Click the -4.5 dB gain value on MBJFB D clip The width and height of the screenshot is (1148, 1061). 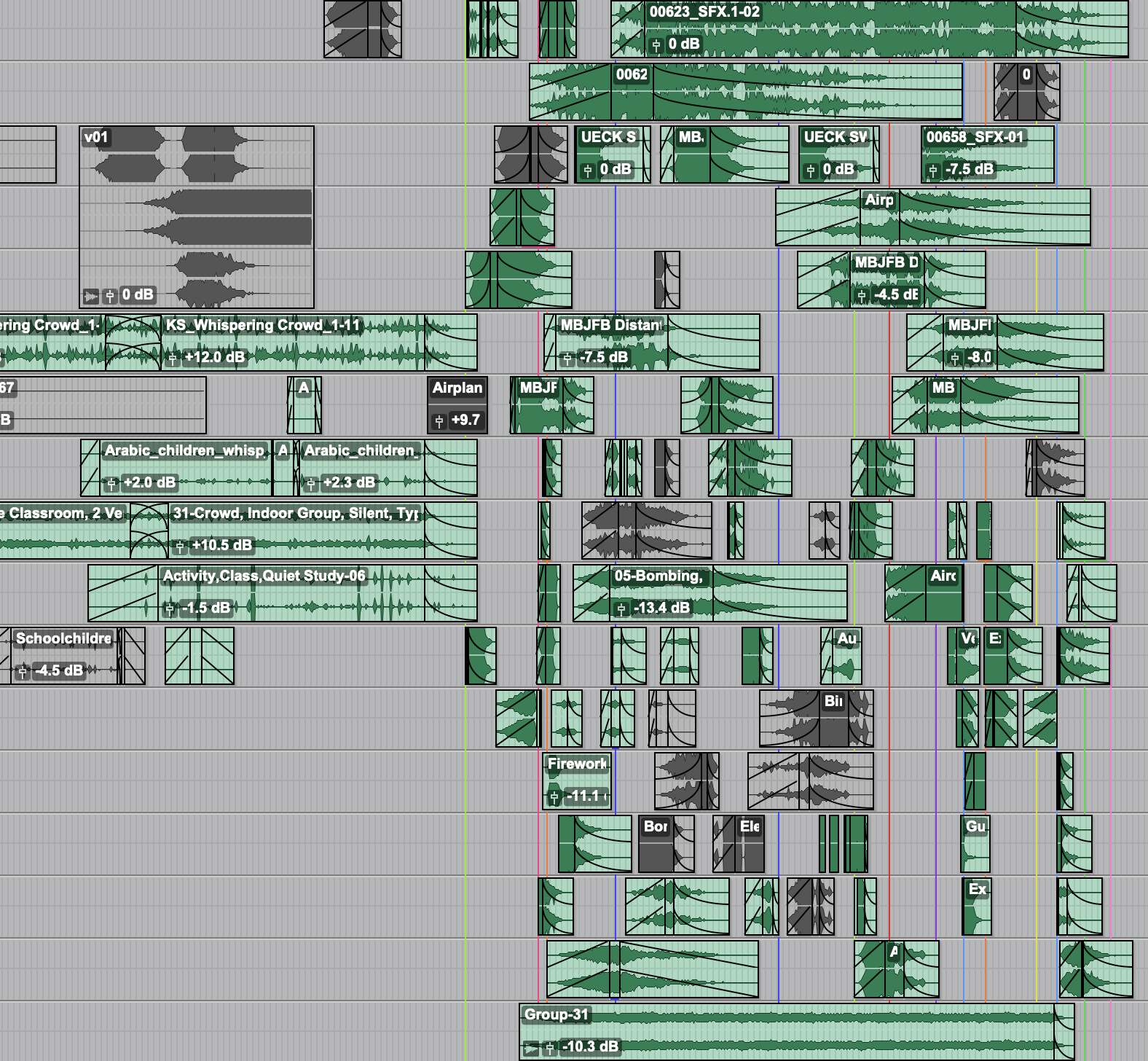pyautogui.click(x=895, y=294)
